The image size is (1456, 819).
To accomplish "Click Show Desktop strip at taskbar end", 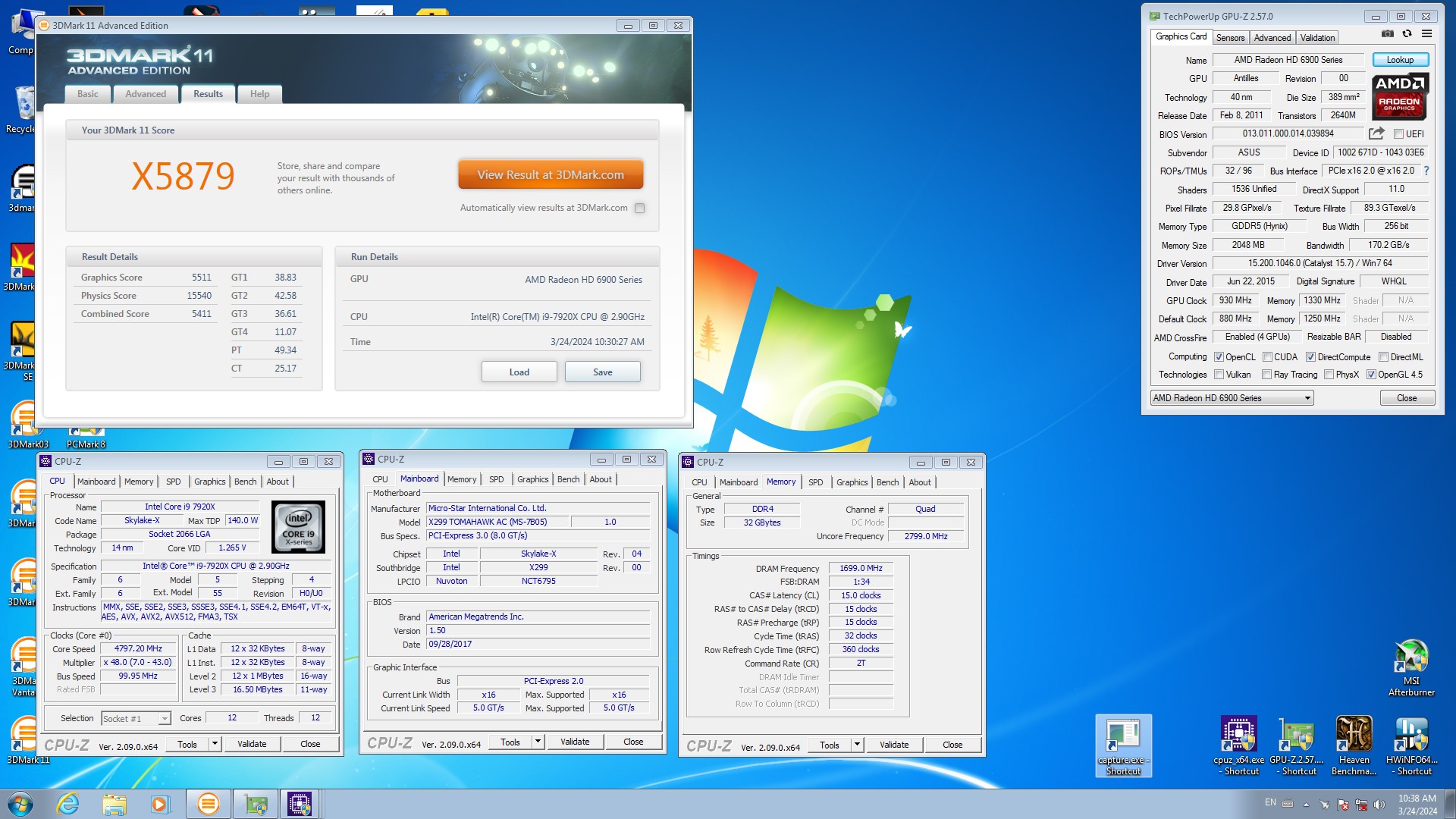I will pyautogui.click(x=1450, y=804).
